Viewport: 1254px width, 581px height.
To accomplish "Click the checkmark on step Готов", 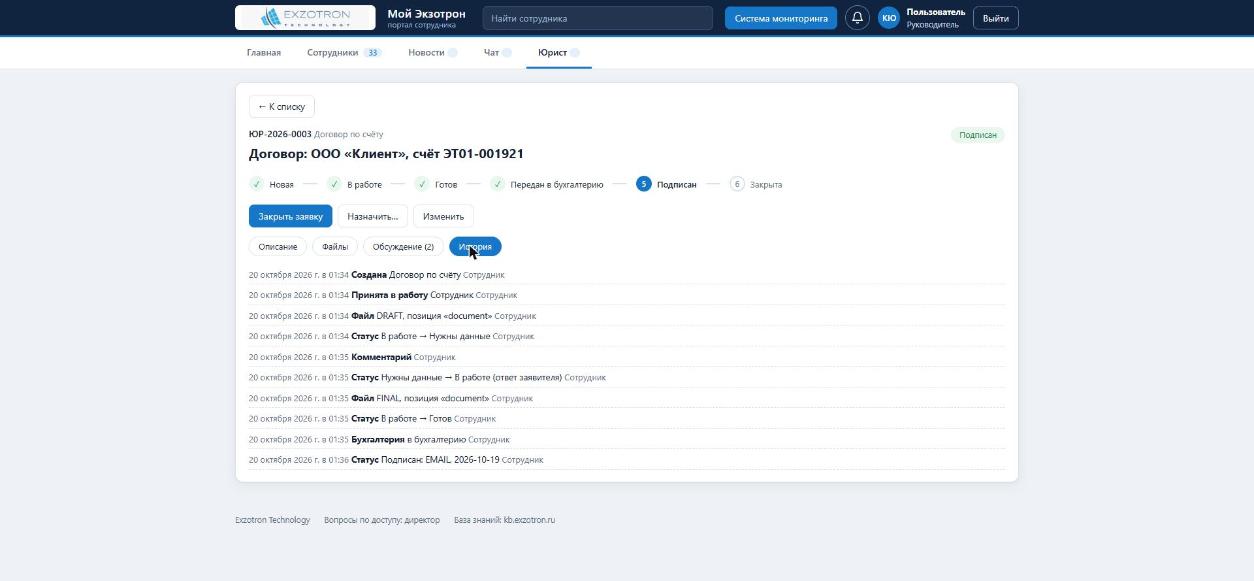I will [x=422, y=184].
